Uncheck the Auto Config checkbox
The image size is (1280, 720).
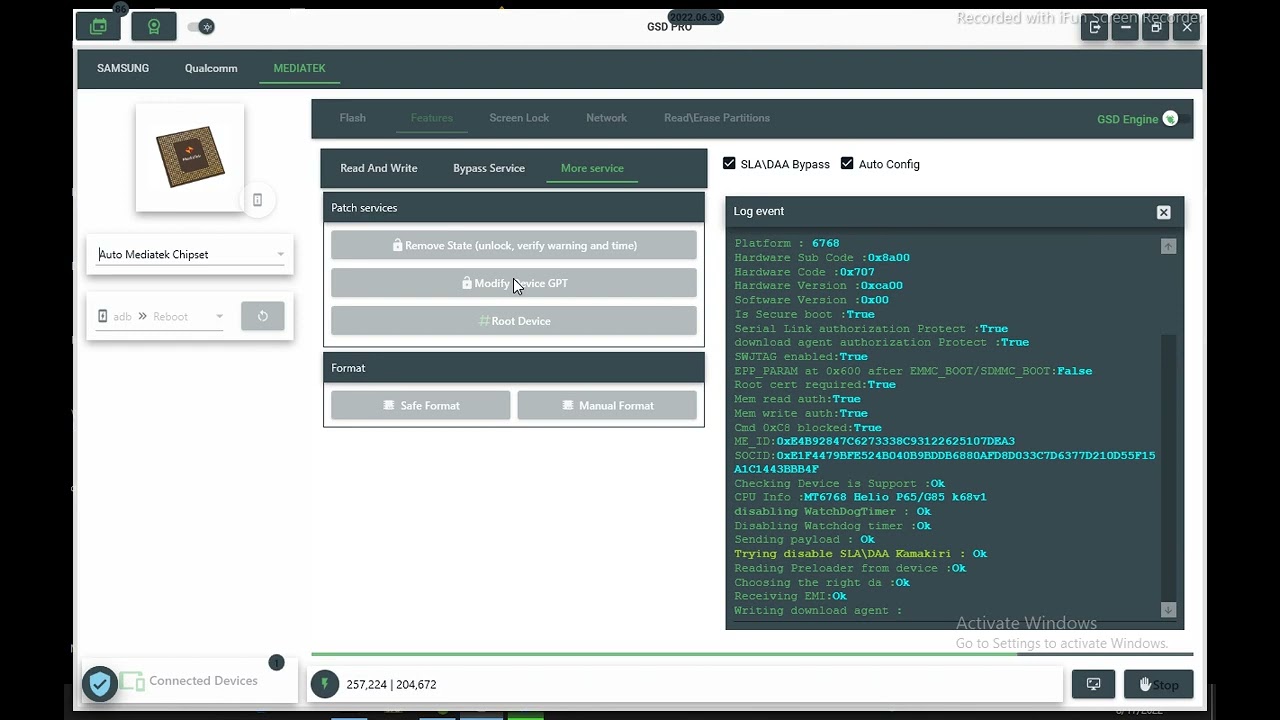[x=847, y=163]
